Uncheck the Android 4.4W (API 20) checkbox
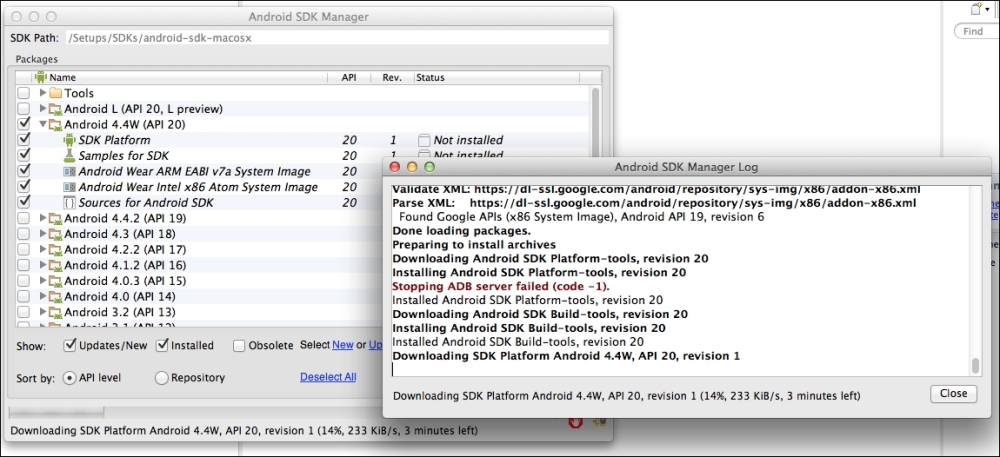 (24, 124)
